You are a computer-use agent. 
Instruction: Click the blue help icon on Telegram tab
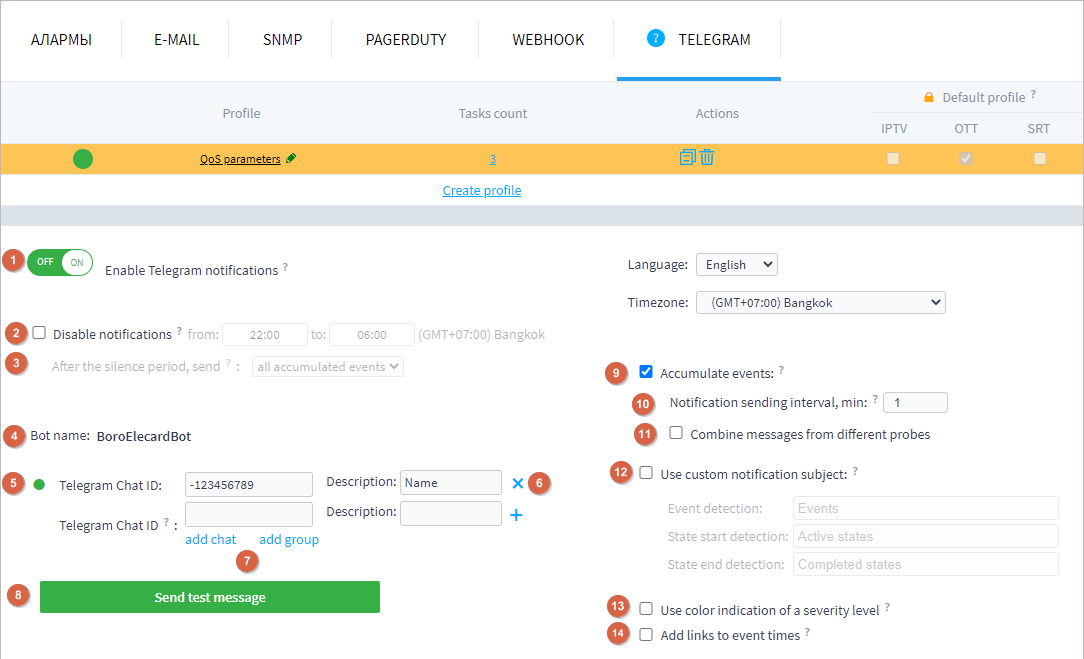(x=656, y=39)
